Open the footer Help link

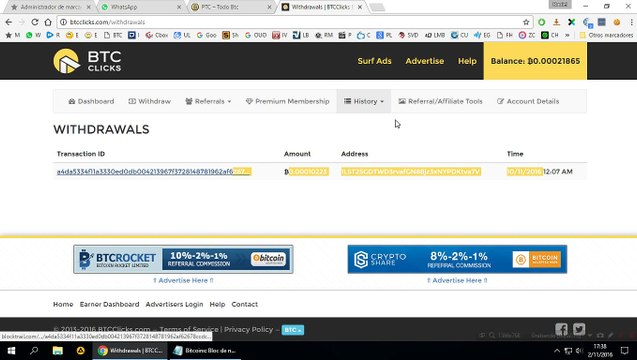pyautogui.click(x=217, y=304)
